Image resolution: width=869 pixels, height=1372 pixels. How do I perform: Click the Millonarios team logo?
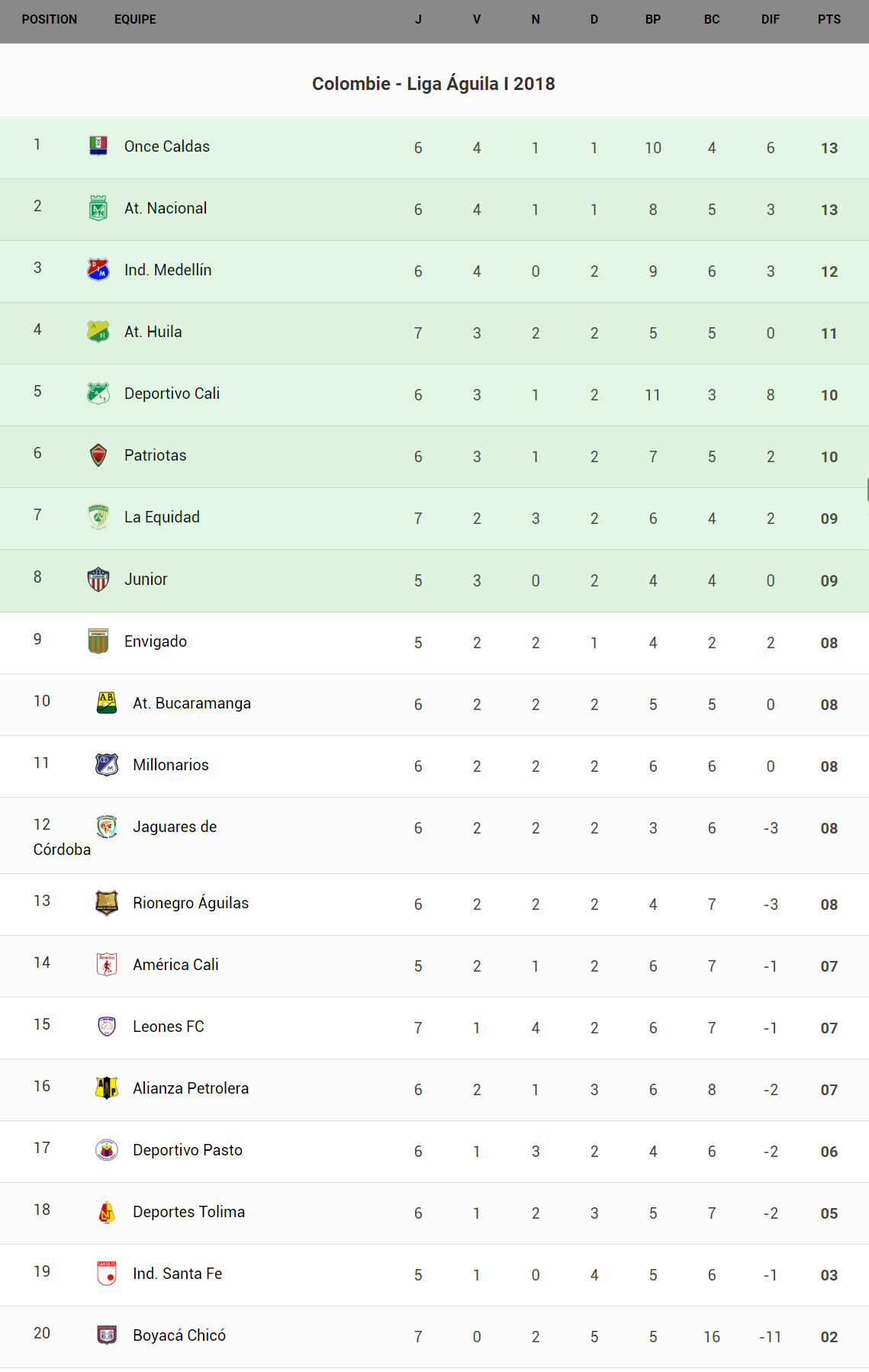click(107, 764)
